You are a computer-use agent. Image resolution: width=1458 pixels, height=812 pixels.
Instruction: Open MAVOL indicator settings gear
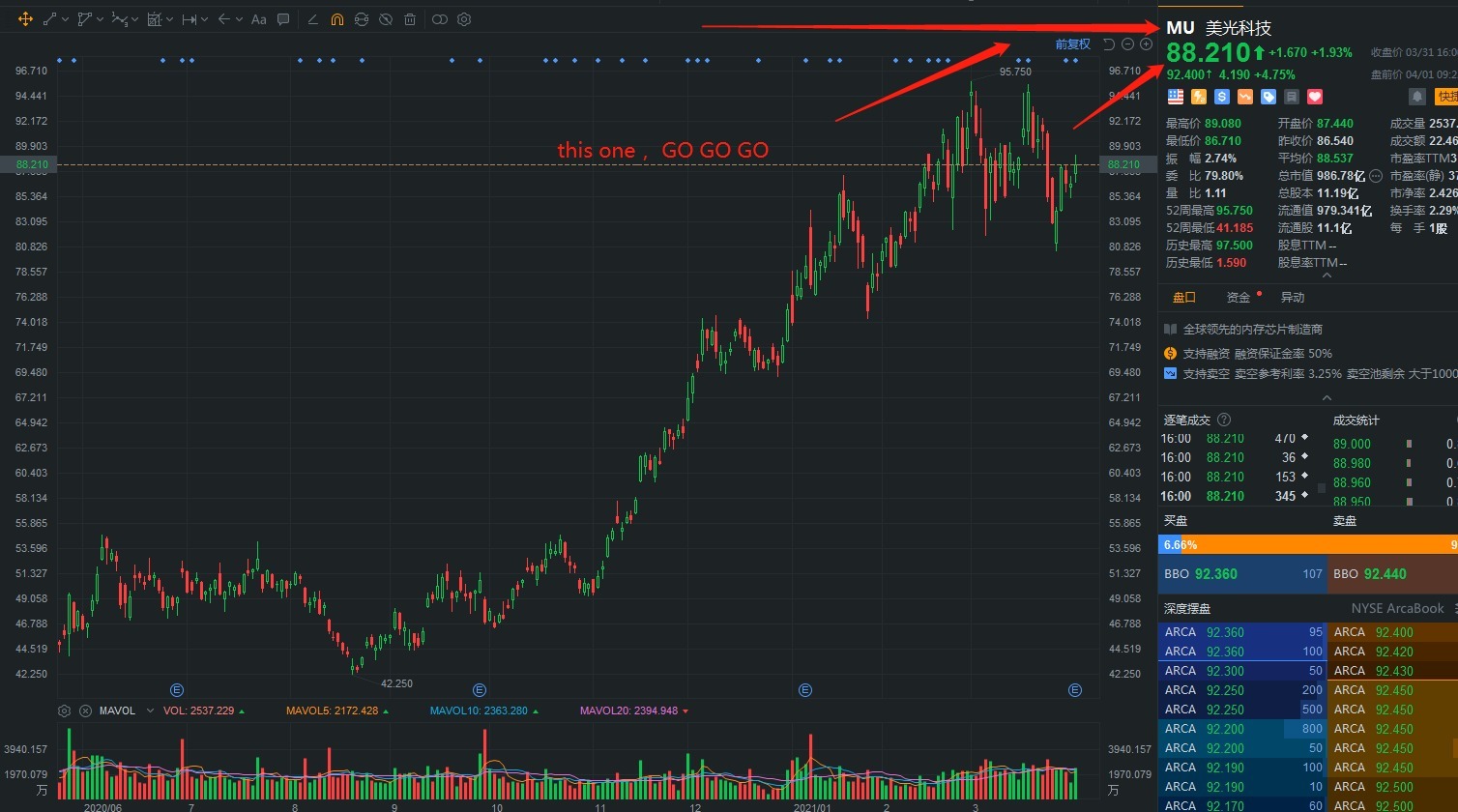65,710
